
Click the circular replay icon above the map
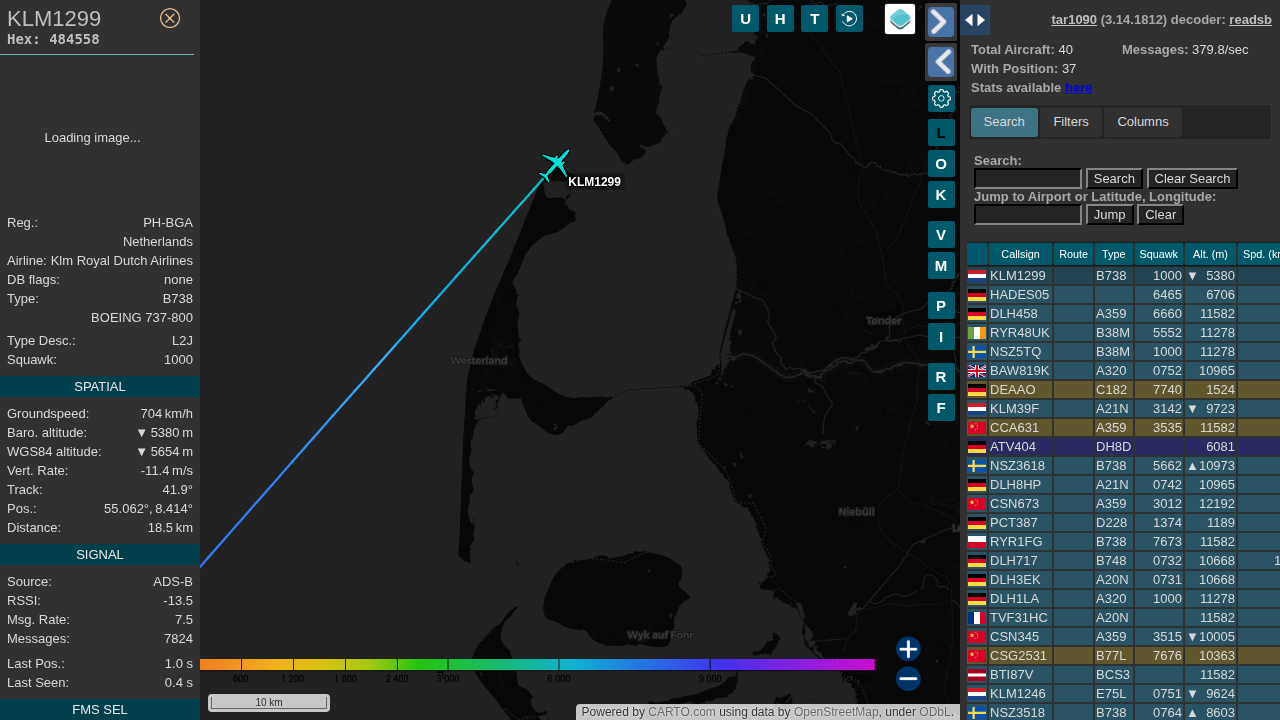click(x=849, y=18)
